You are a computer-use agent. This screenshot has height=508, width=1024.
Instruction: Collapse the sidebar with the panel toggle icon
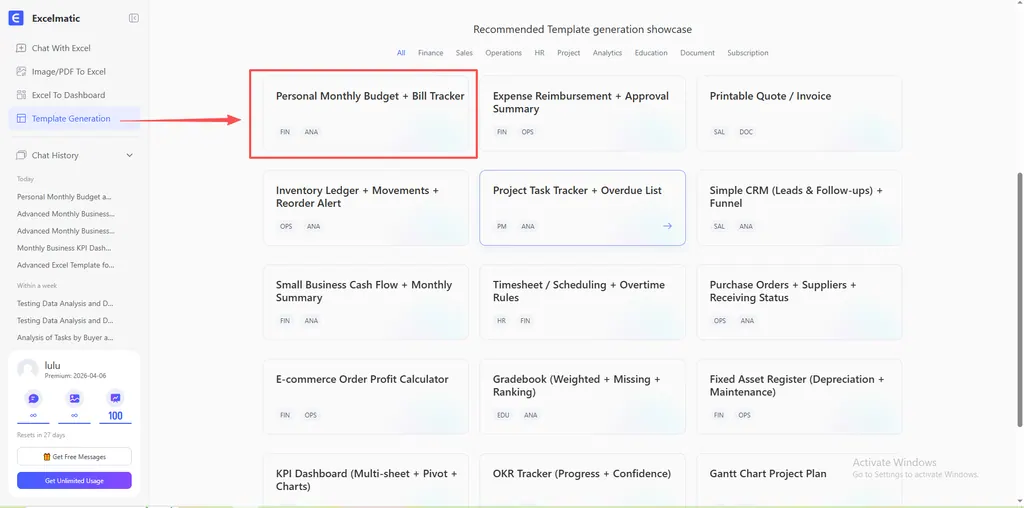[x=134, y=18]
